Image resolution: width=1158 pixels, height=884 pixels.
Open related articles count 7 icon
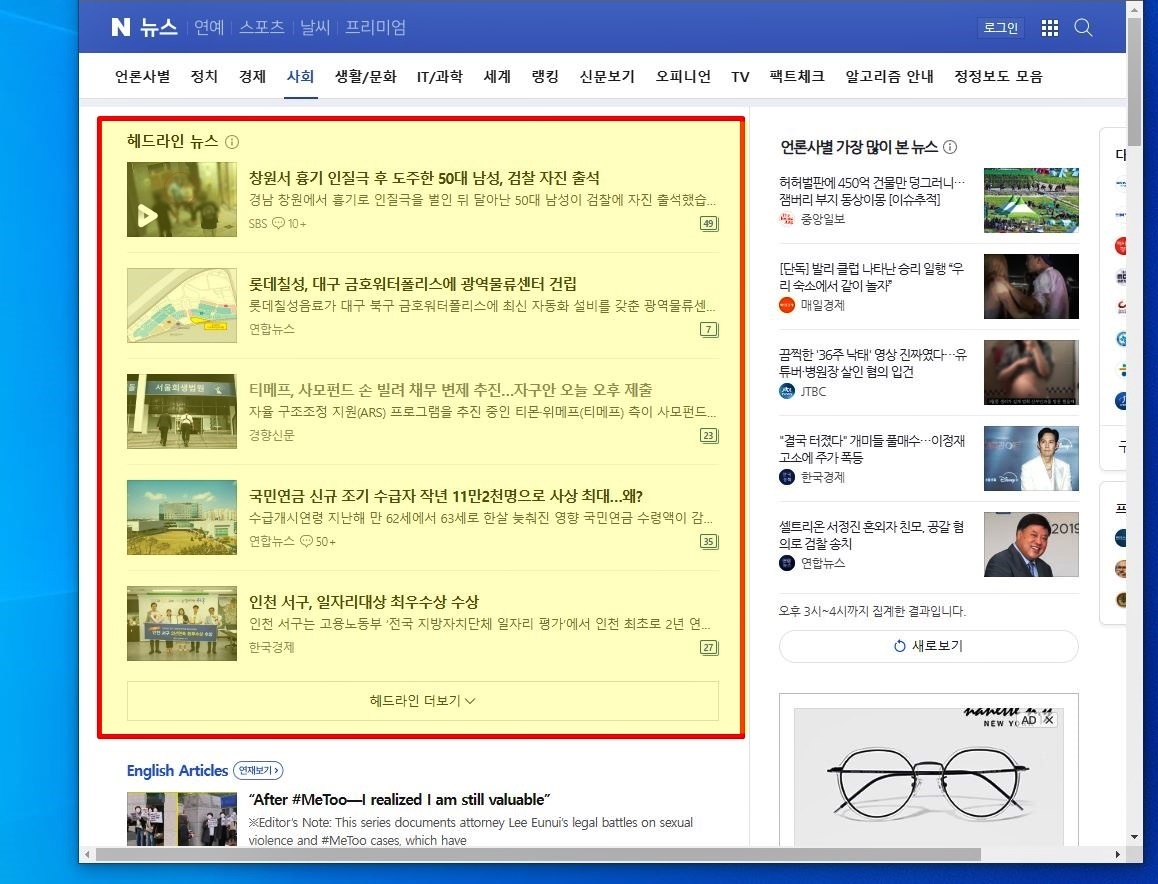pos(709,329)
